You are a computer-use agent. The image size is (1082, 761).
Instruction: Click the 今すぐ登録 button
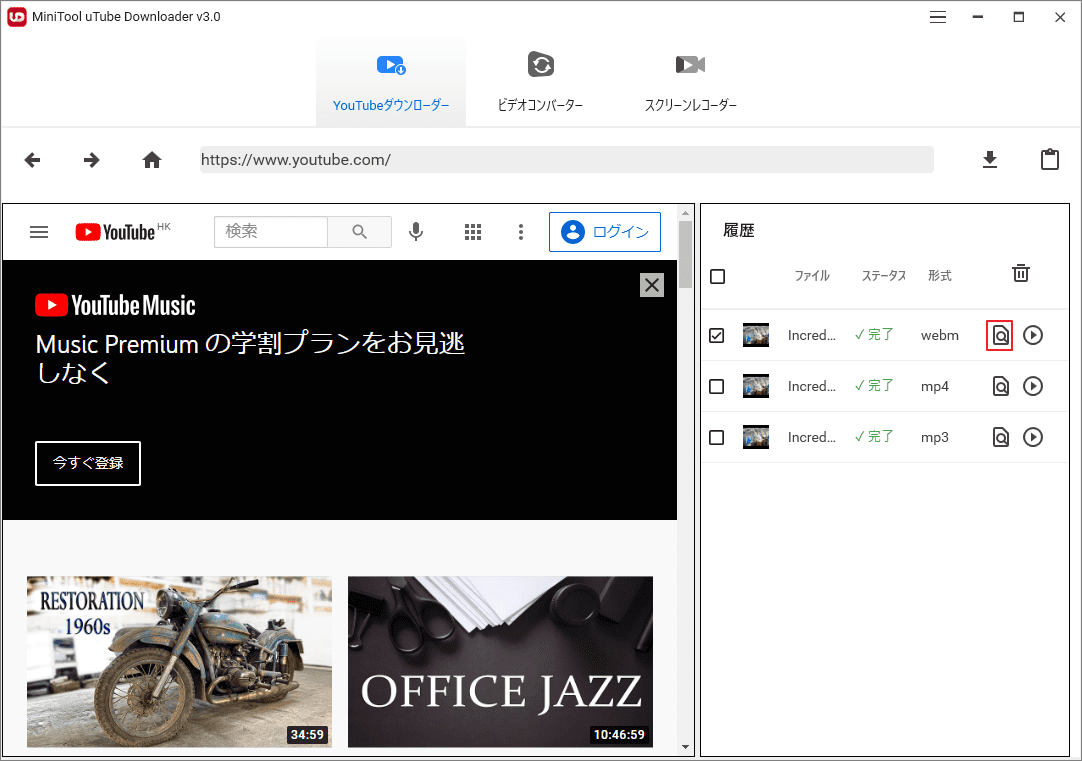point(88,463)
